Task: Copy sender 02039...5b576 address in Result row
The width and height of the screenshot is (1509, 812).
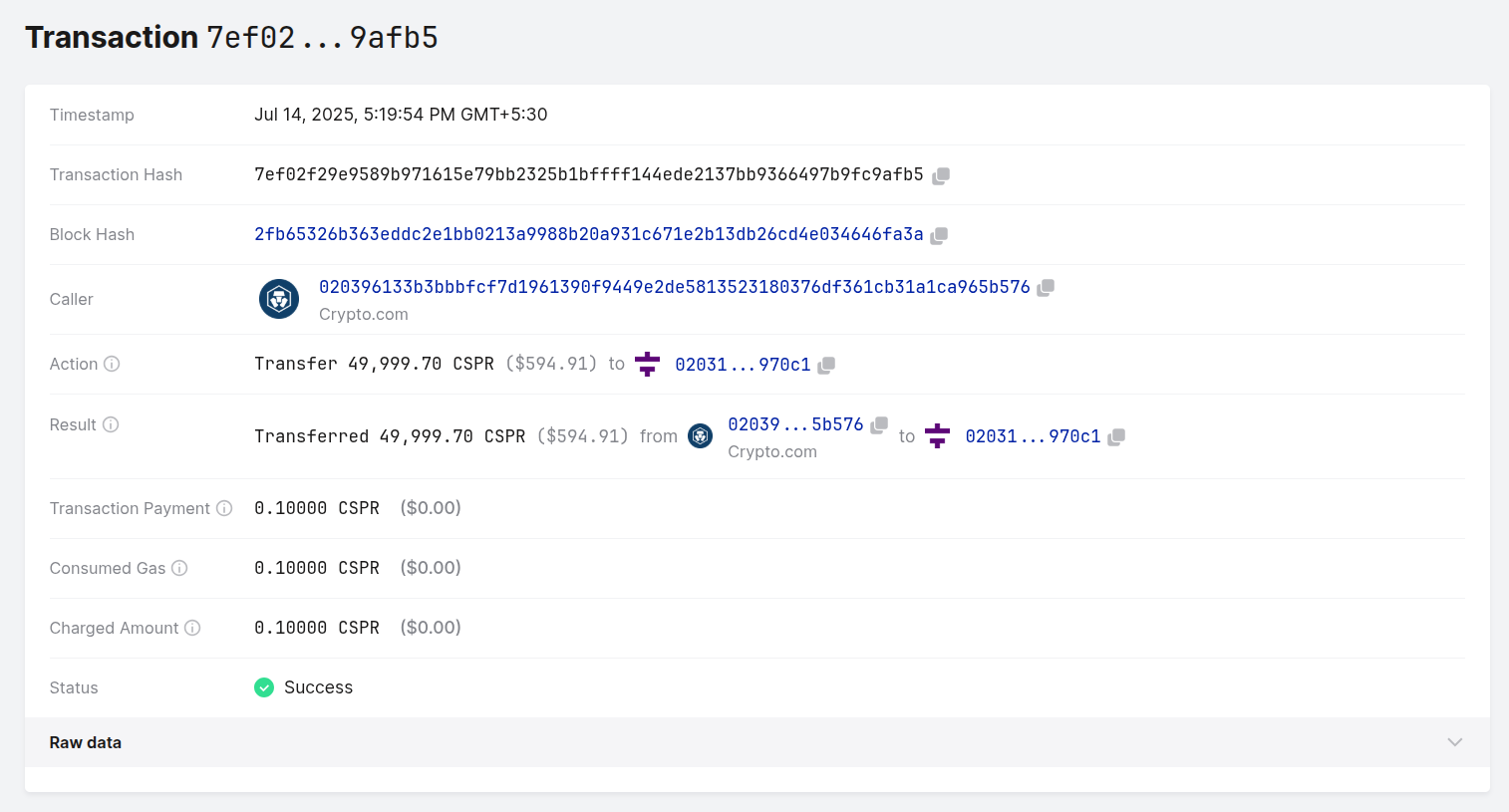Action: [x=879, y=425]
